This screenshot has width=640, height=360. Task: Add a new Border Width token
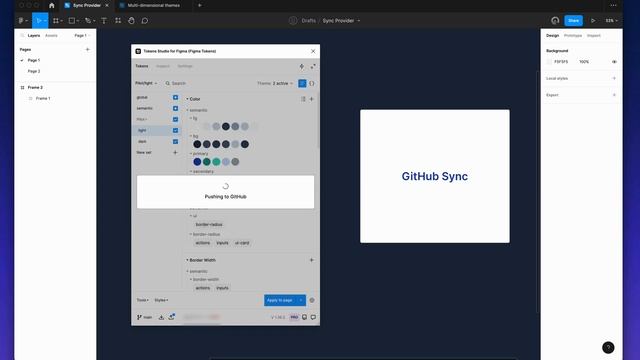[311, 260]
